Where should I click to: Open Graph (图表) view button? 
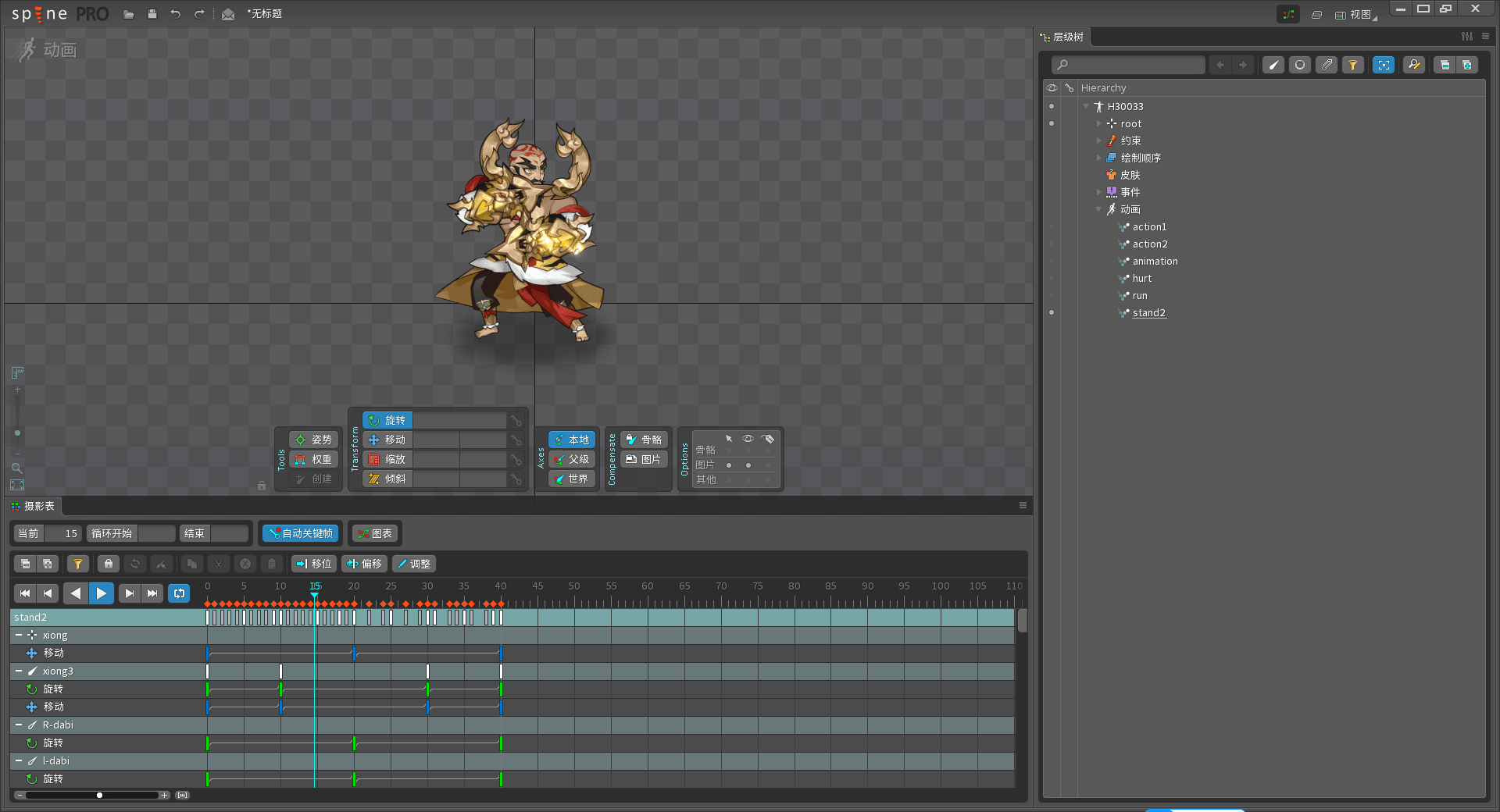pos(374,533)
